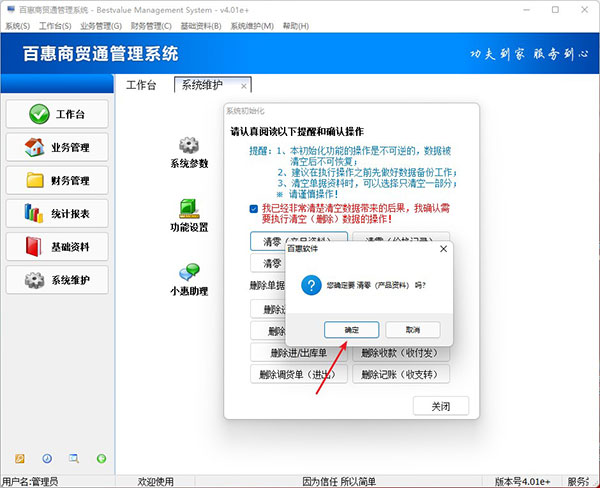Click the 删除调货单（进出） button
Screen dimensions: 600x488
pos(298,374)
